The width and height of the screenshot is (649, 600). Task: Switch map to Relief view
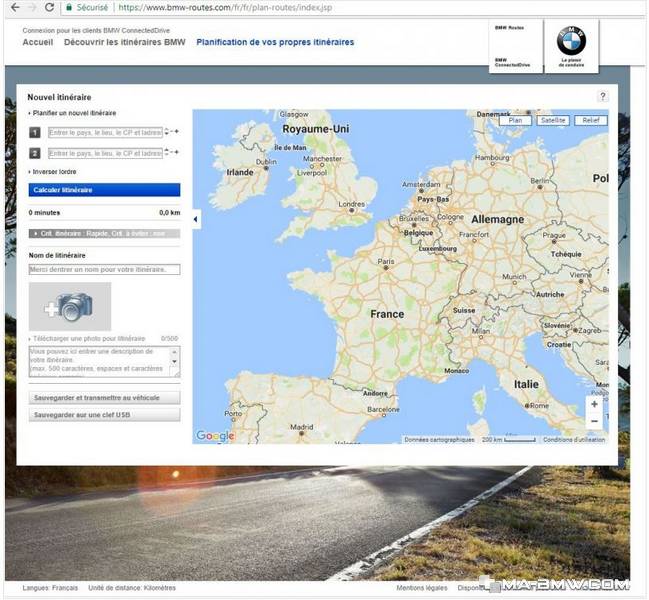click(x=591, y=120)
